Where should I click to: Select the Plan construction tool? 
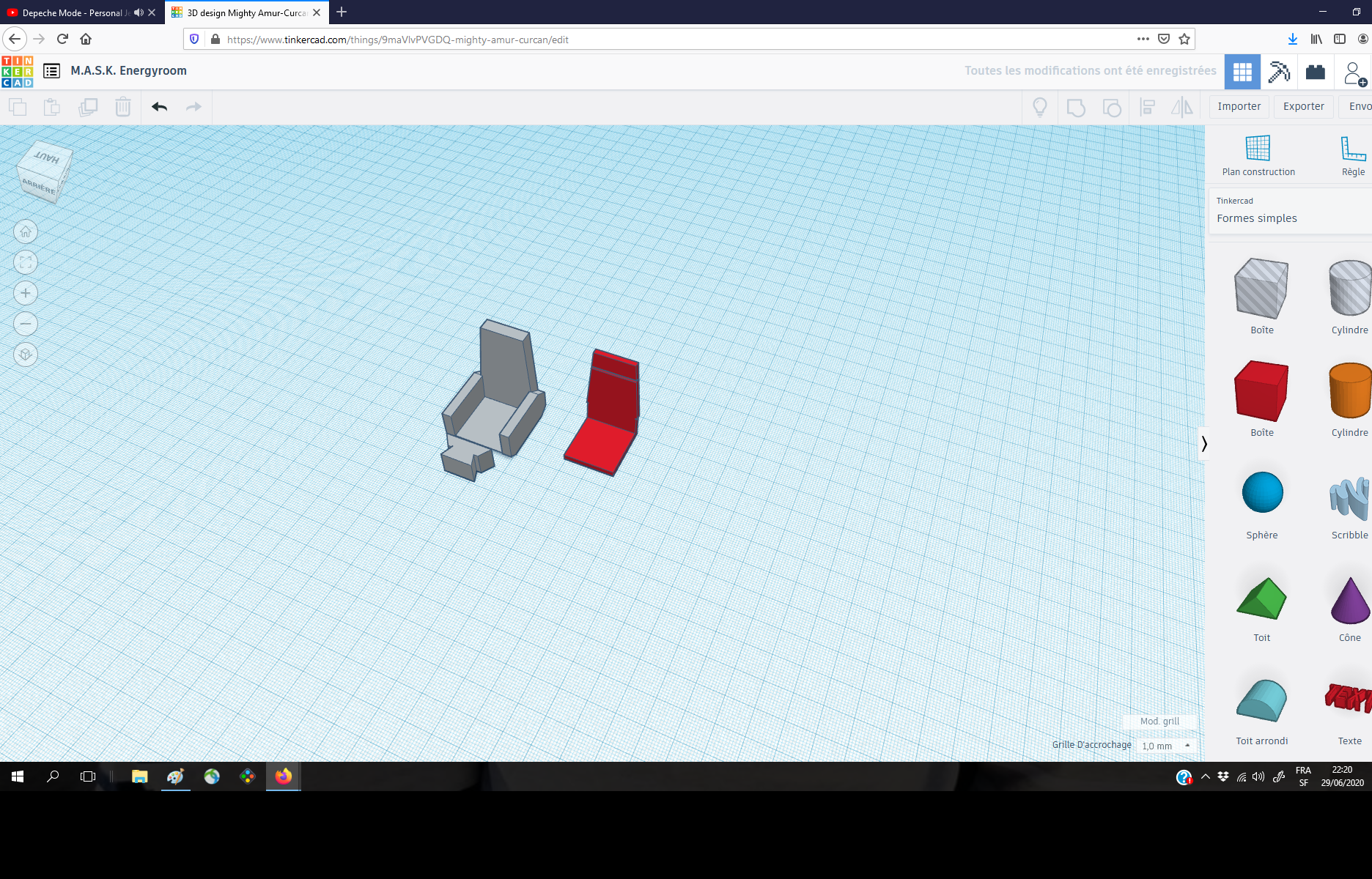point(1258,156)
